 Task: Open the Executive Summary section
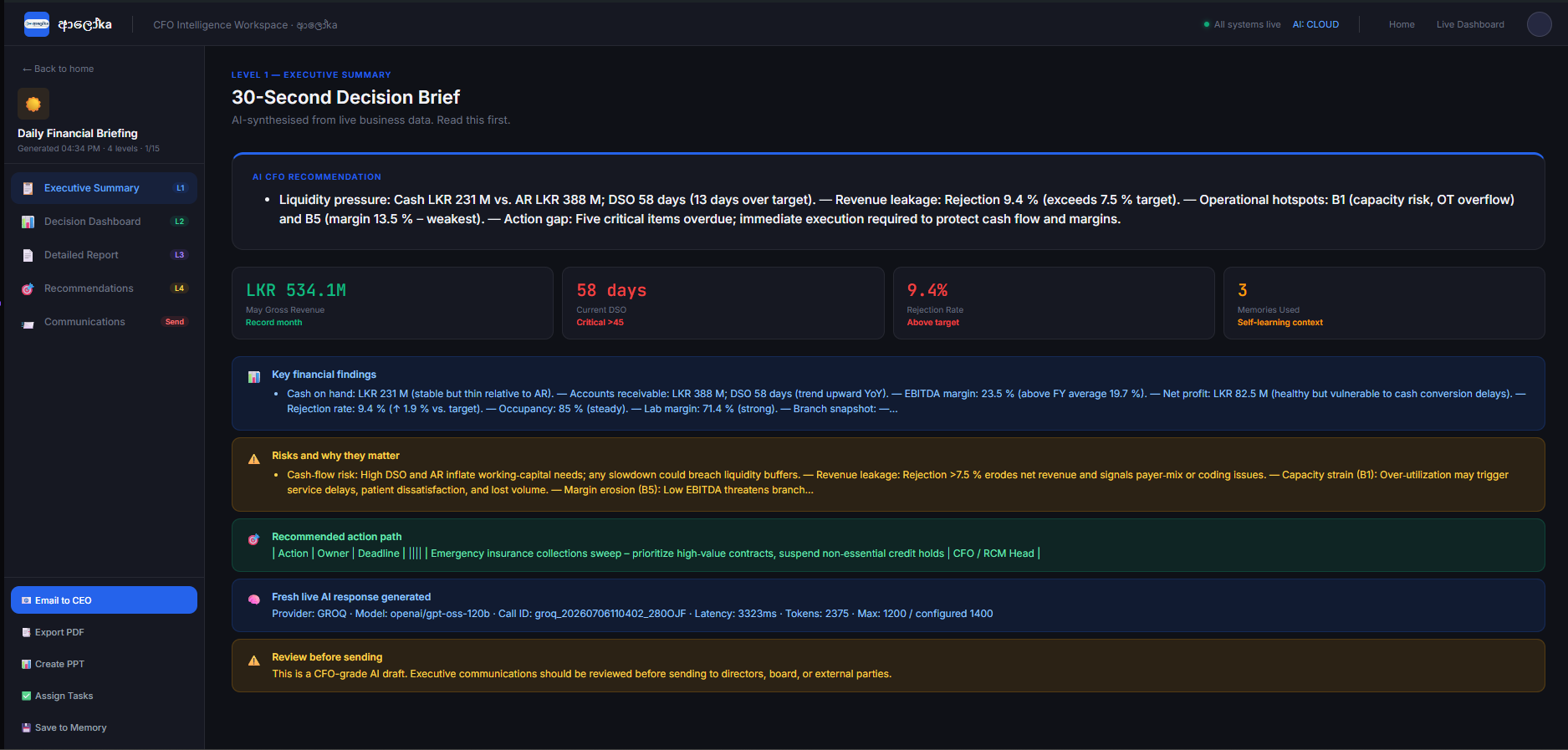[x=104, y=188]
